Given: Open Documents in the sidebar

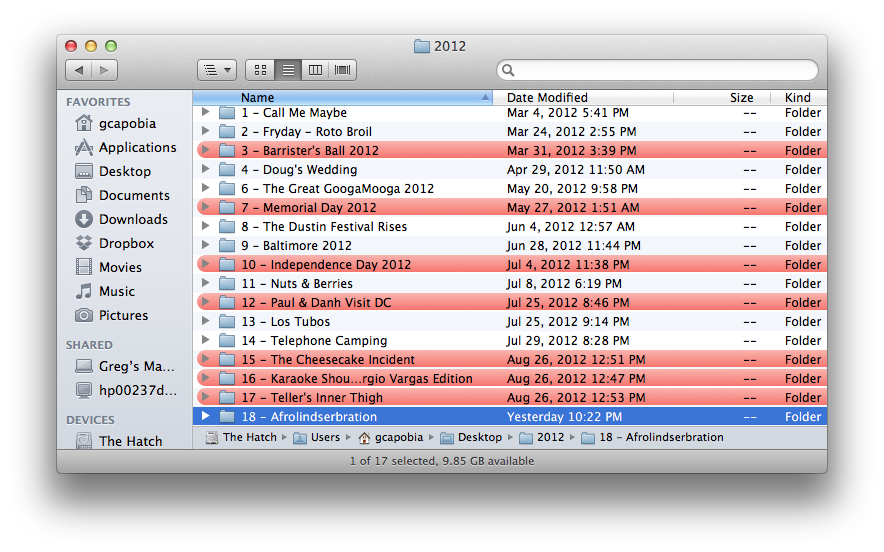Looking at the screenshot, I should [123, 195].
